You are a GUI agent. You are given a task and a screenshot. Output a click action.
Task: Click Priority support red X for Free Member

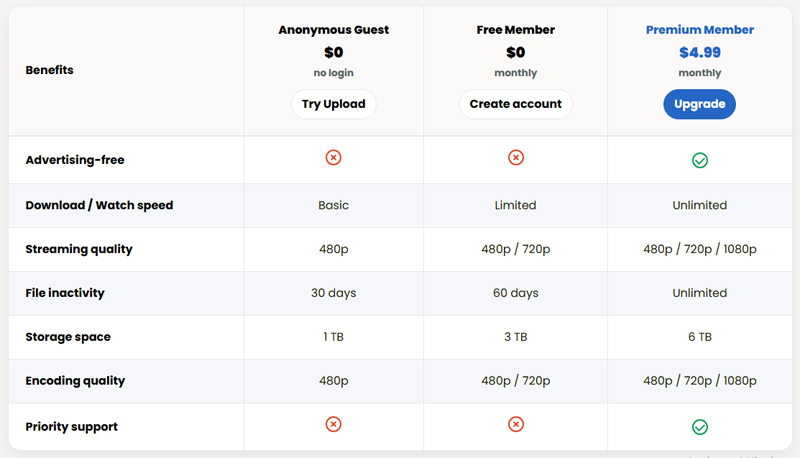click(x=515, y=424)
